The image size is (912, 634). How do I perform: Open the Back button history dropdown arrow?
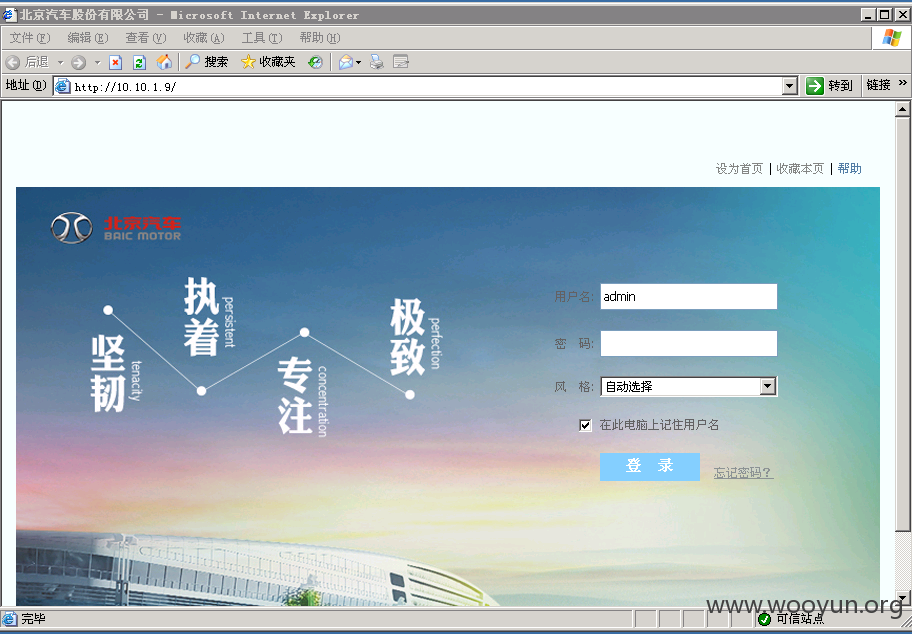[60, 62]
